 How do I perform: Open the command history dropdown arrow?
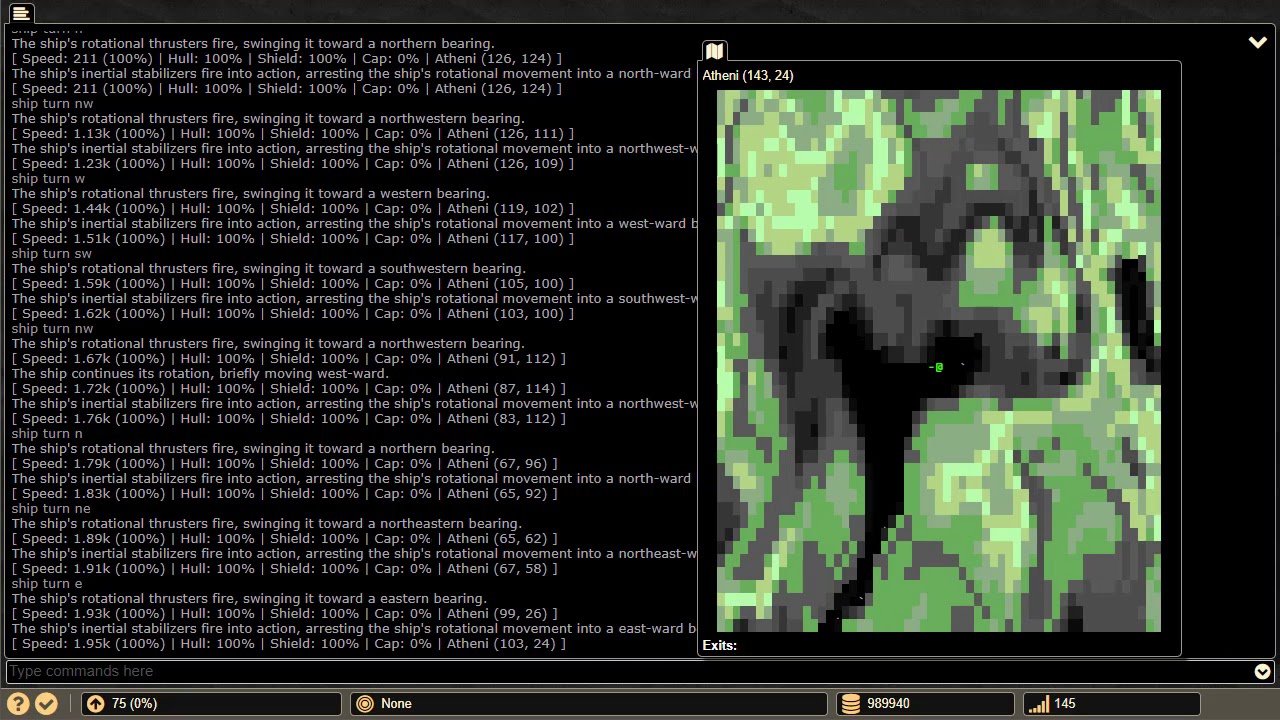[1262, 672]
